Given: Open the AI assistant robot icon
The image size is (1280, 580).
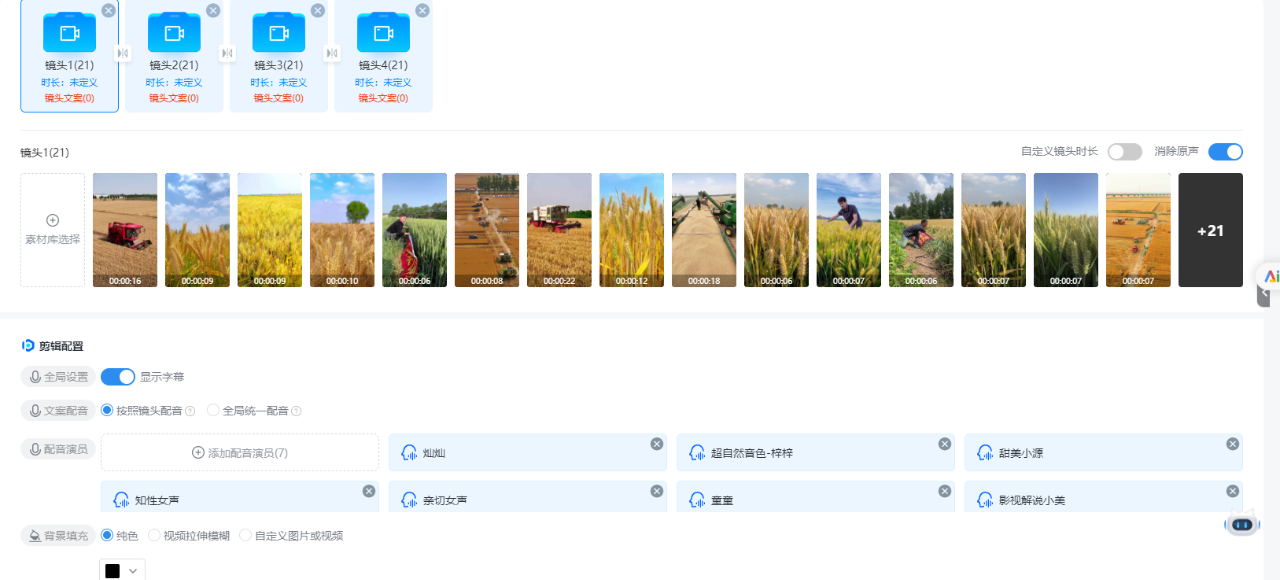Looking at the screenshot, I should click(x=1242, y=523).
